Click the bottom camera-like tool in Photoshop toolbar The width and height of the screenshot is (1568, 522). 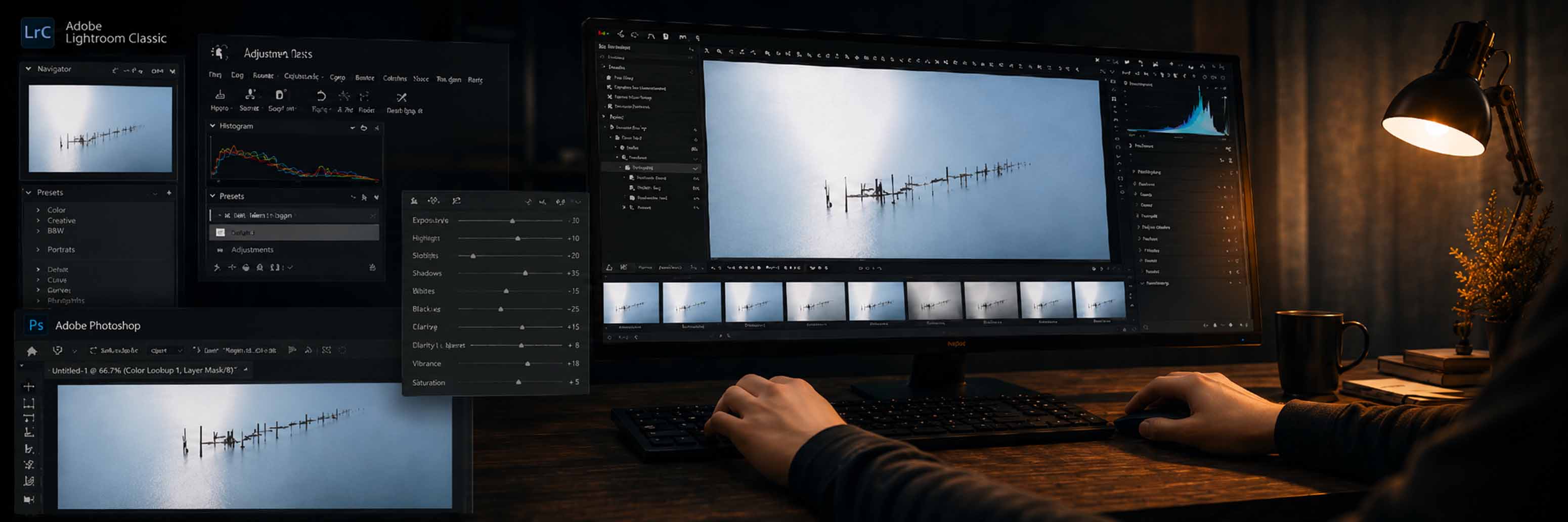(x=29, y=499)
